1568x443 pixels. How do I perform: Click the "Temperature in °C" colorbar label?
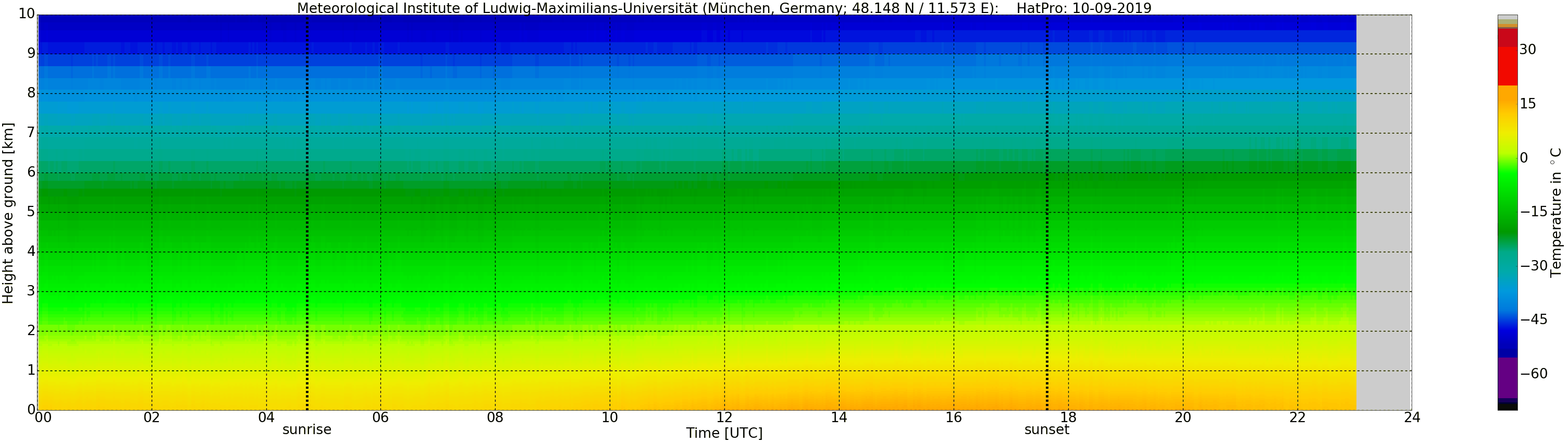pyautogui.click(x=1556, y=213)
